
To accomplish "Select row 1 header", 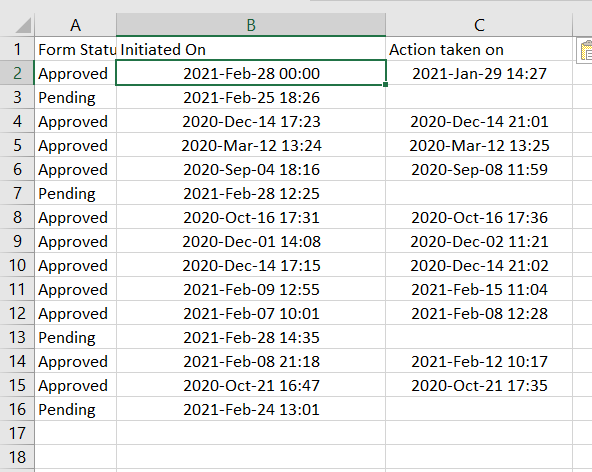I will coord(17,49).
